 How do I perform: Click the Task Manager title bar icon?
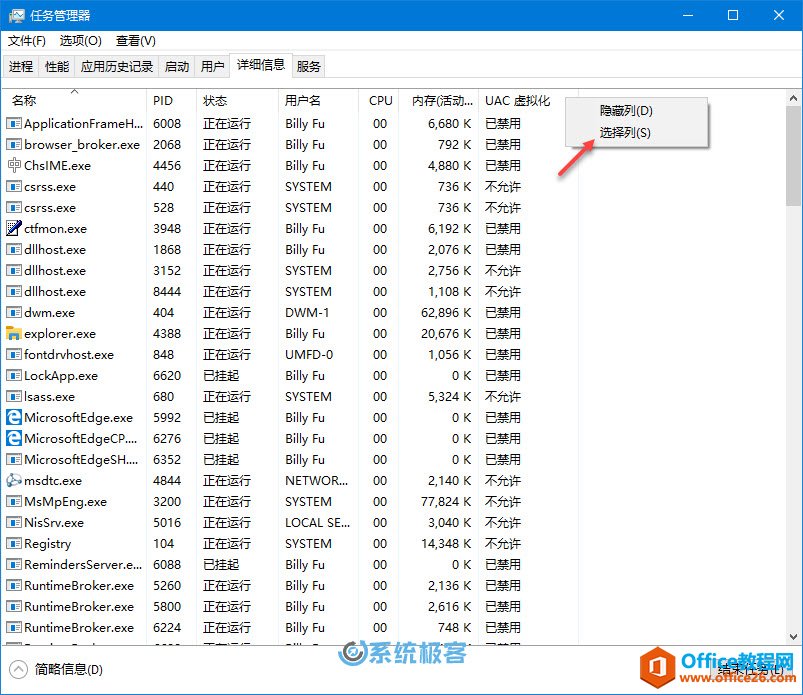click(16, 16)
